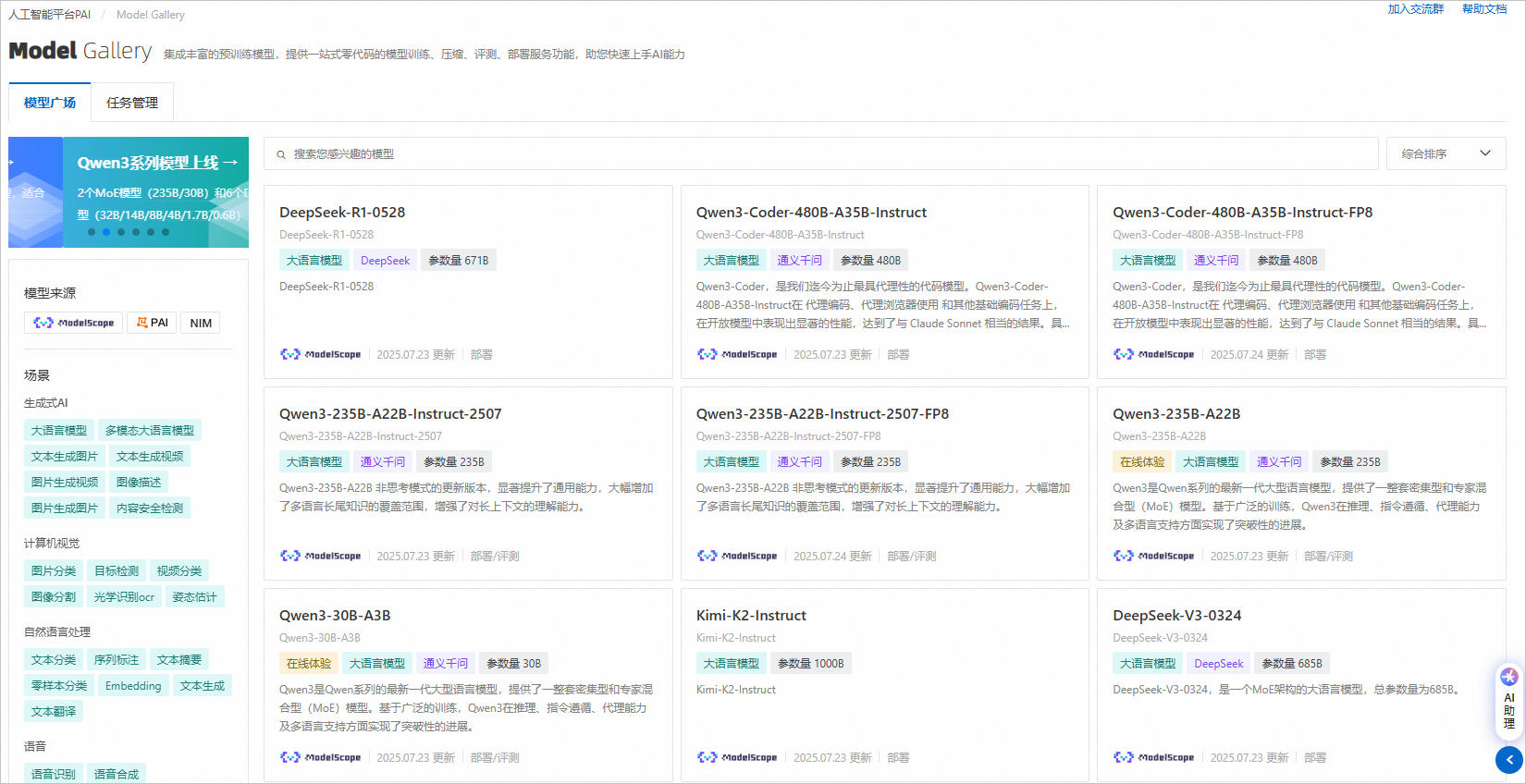This screenshot has height=784, width=1526.
Task: Select the second banner carousel dot
Action: (106, 232)
